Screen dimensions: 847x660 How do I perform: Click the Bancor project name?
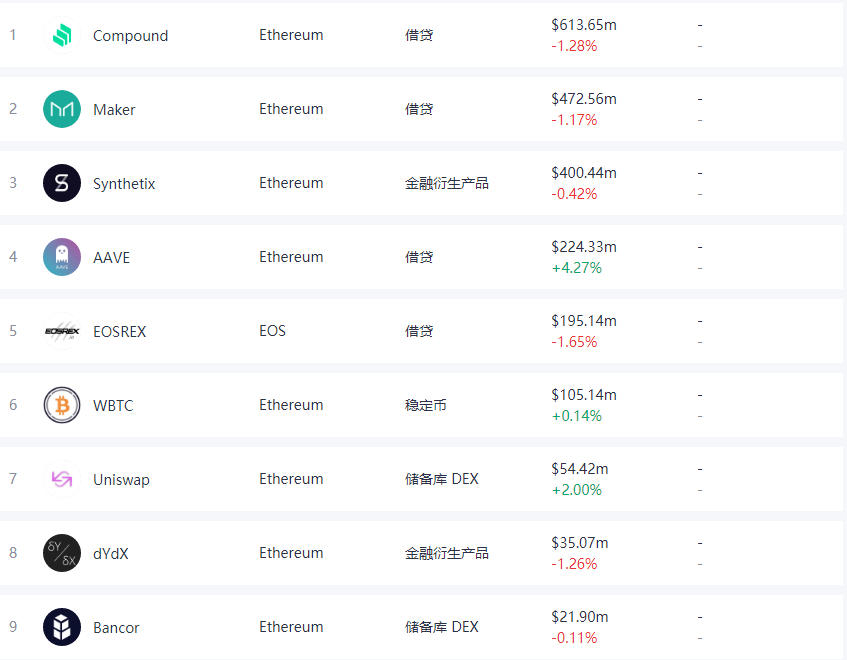[x=116, y=628]
